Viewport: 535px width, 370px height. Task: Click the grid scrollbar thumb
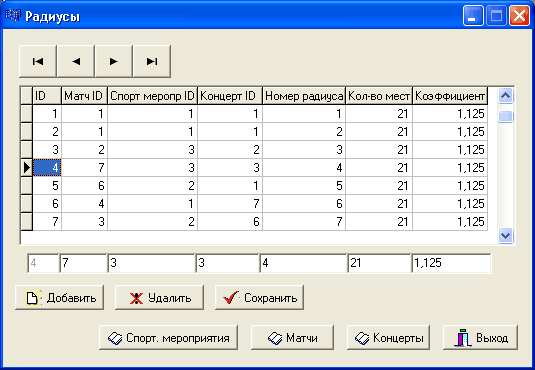tap(505, 116)
